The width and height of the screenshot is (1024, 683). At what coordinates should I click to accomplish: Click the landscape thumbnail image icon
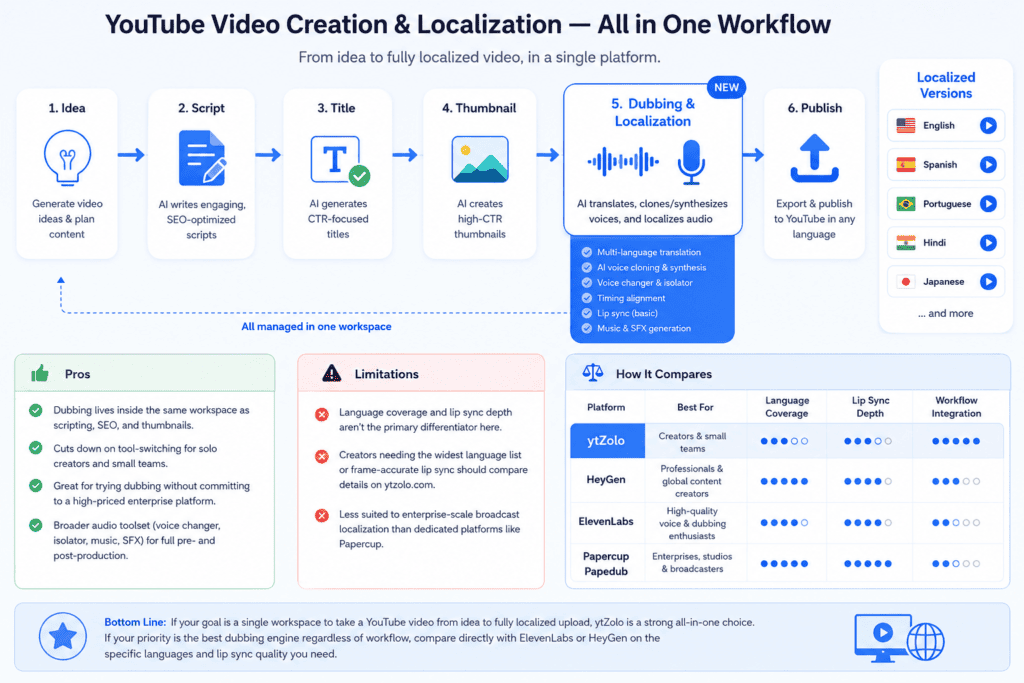tap(480, 159)
